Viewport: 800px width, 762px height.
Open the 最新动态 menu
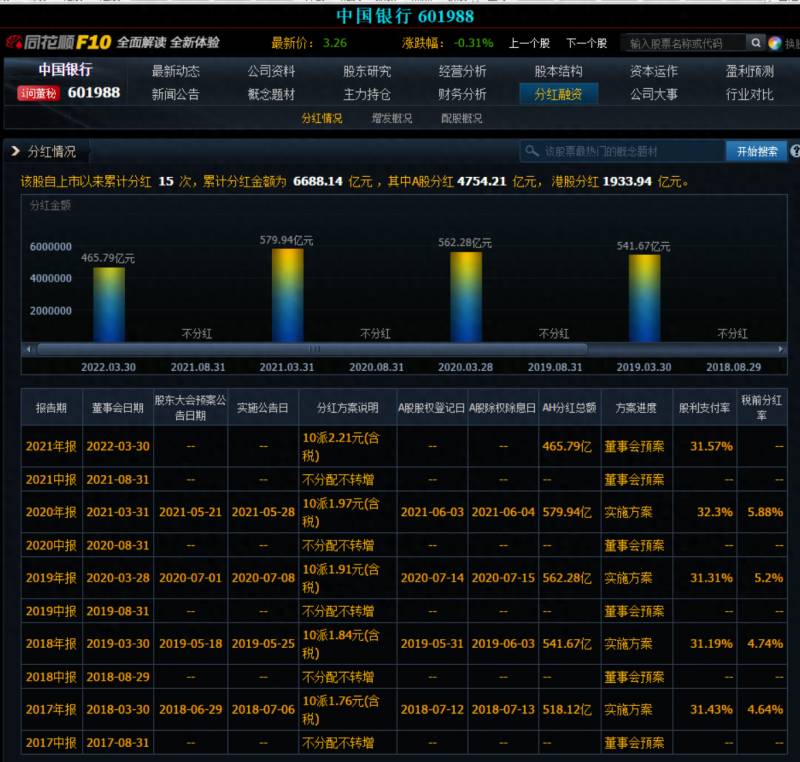pyautogui.click(x=176, y=71)
